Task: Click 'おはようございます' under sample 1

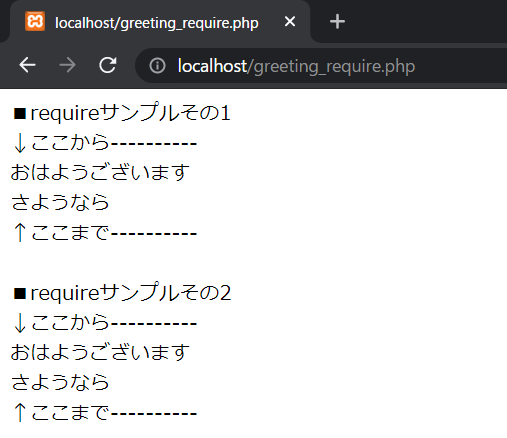Action: coord(100,173)
